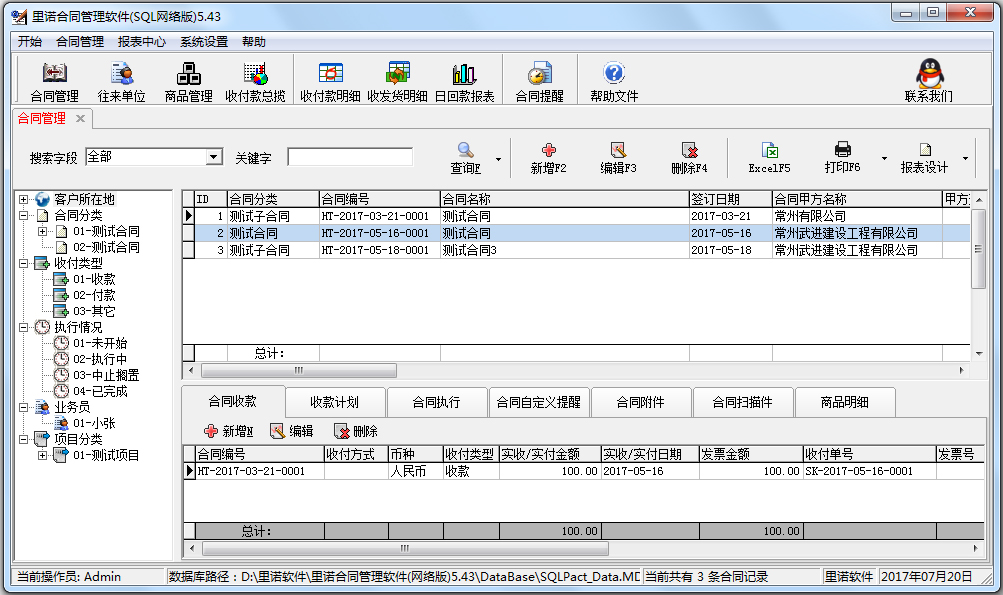The image size is (1003, 595).
Task: Select the 04-已完成 tree item
Action: click(x=91, y=391)
